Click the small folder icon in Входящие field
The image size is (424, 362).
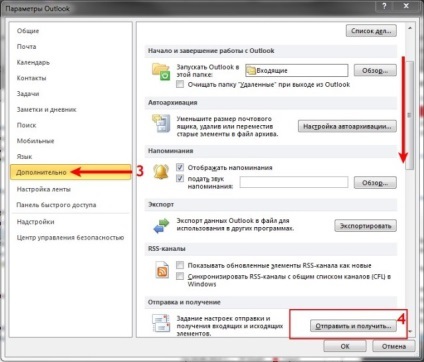[251, 70]
